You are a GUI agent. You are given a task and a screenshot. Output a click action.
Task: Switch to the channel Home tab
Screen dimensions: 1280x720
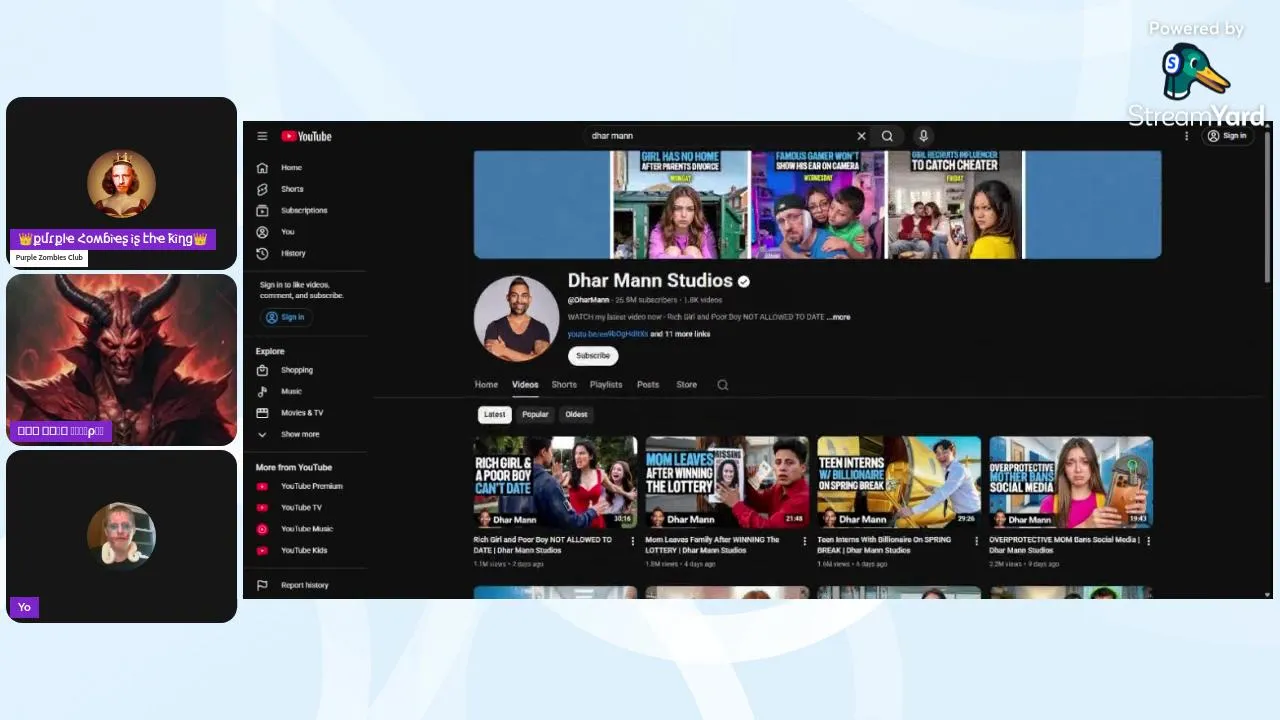click(x=486, y=385)
